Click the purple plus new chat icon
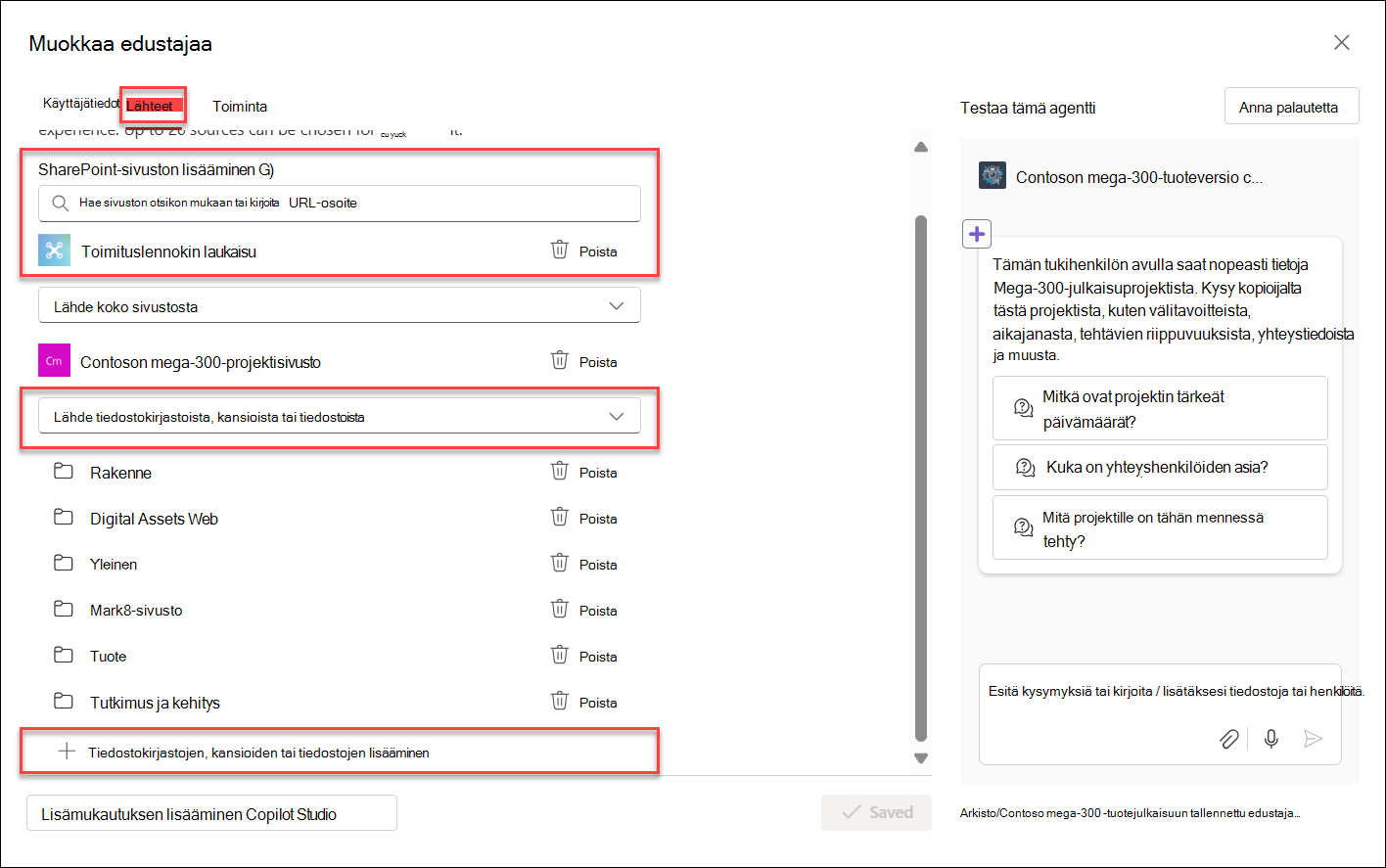This screenshot has width=1386, height=868. [x=977, y=234]
